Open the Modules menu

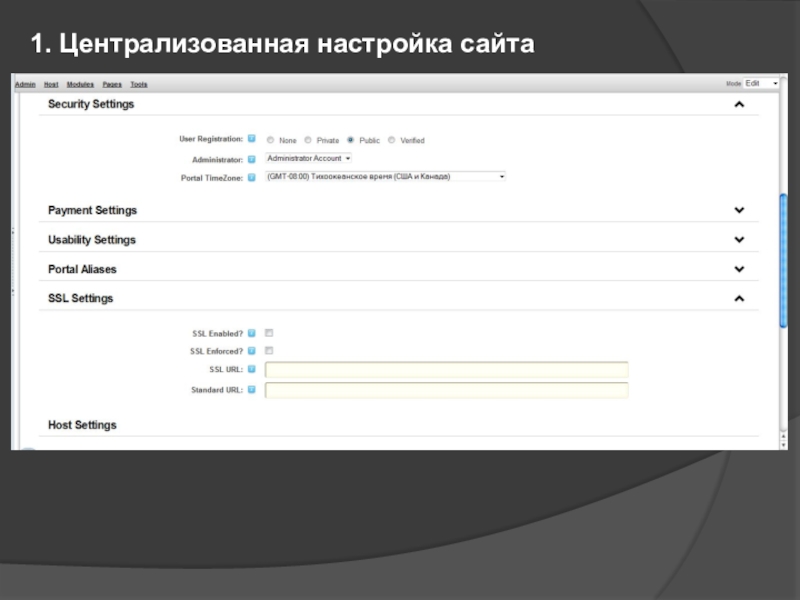coord(80,85)
